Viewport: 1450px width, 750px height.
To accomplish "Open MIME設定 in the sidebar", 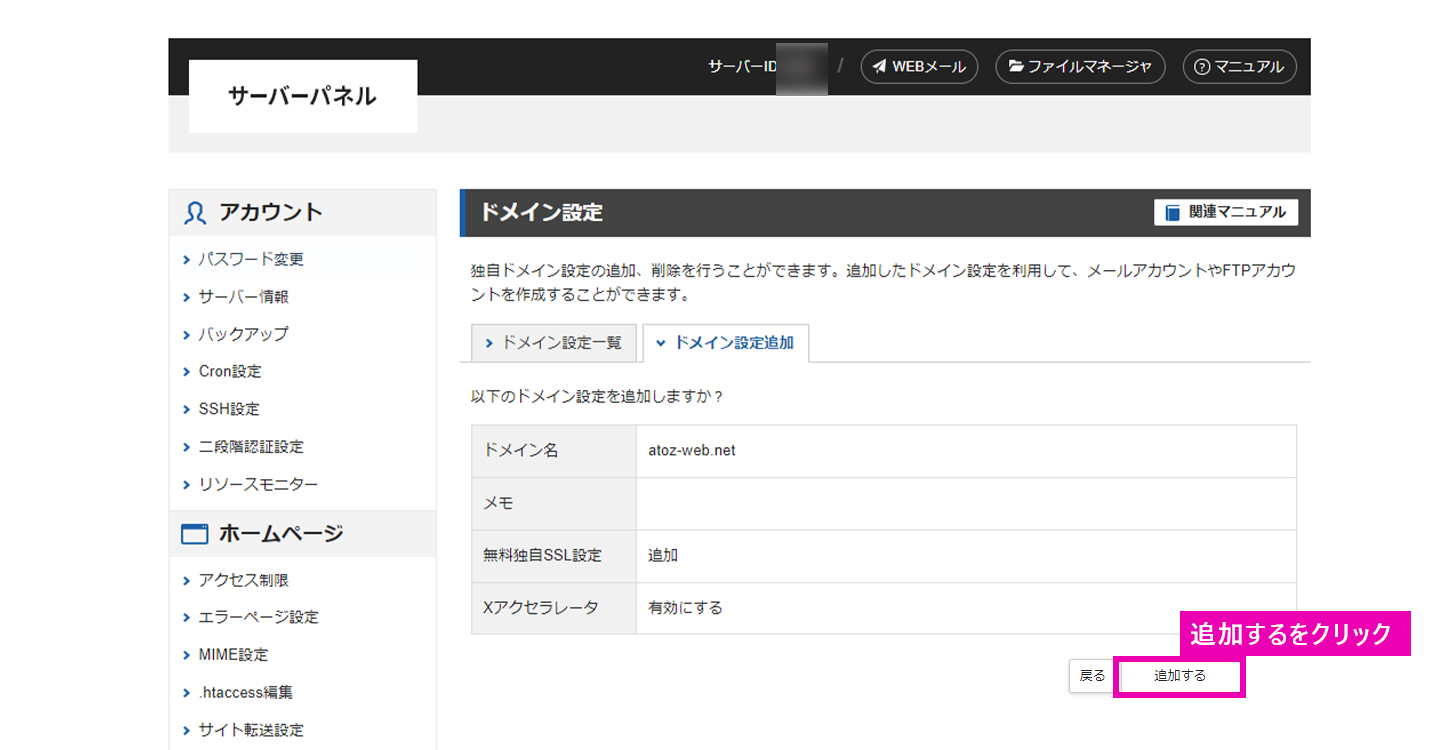I will point(233,655).
